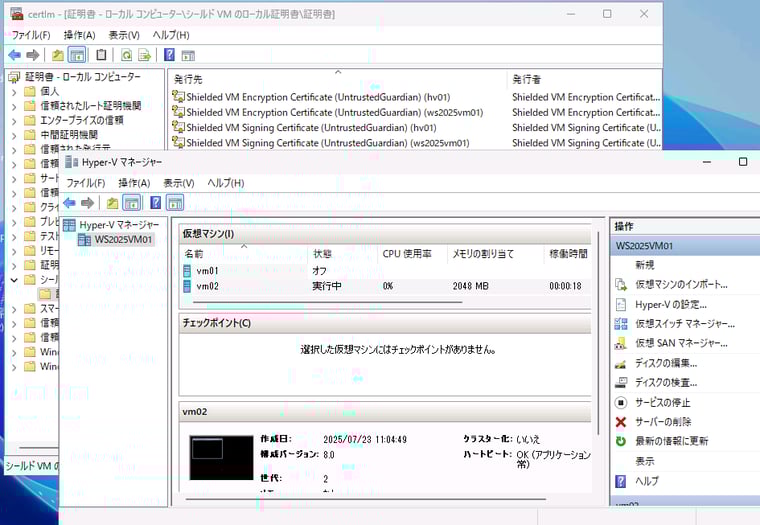Sort certificates by 発行先 column
Screen dimensions: 760x525
pos(338,79)
